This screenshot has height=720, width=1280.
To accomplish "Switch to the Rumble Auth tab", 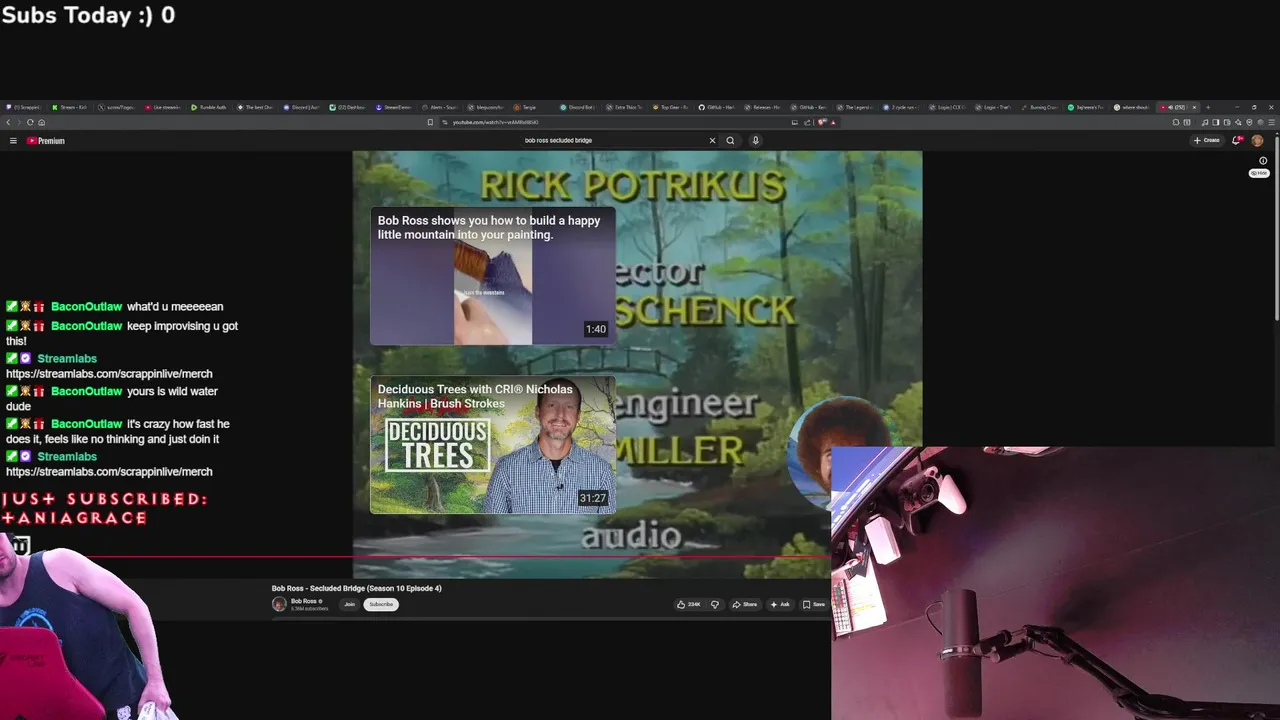I will coord(209,107).
